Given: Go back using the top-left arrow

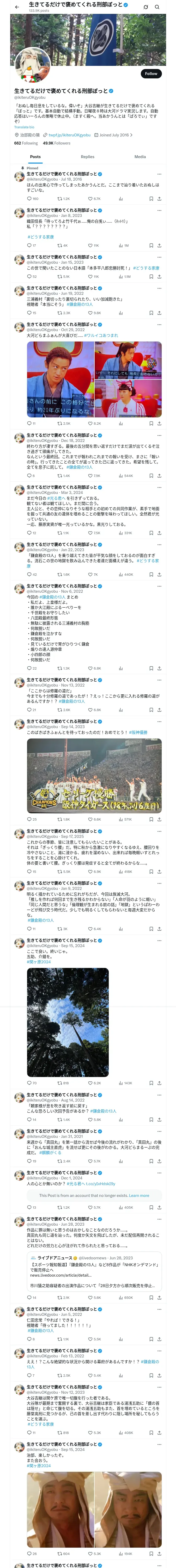Looking at the screenshot, I should [x=17, y=7].
